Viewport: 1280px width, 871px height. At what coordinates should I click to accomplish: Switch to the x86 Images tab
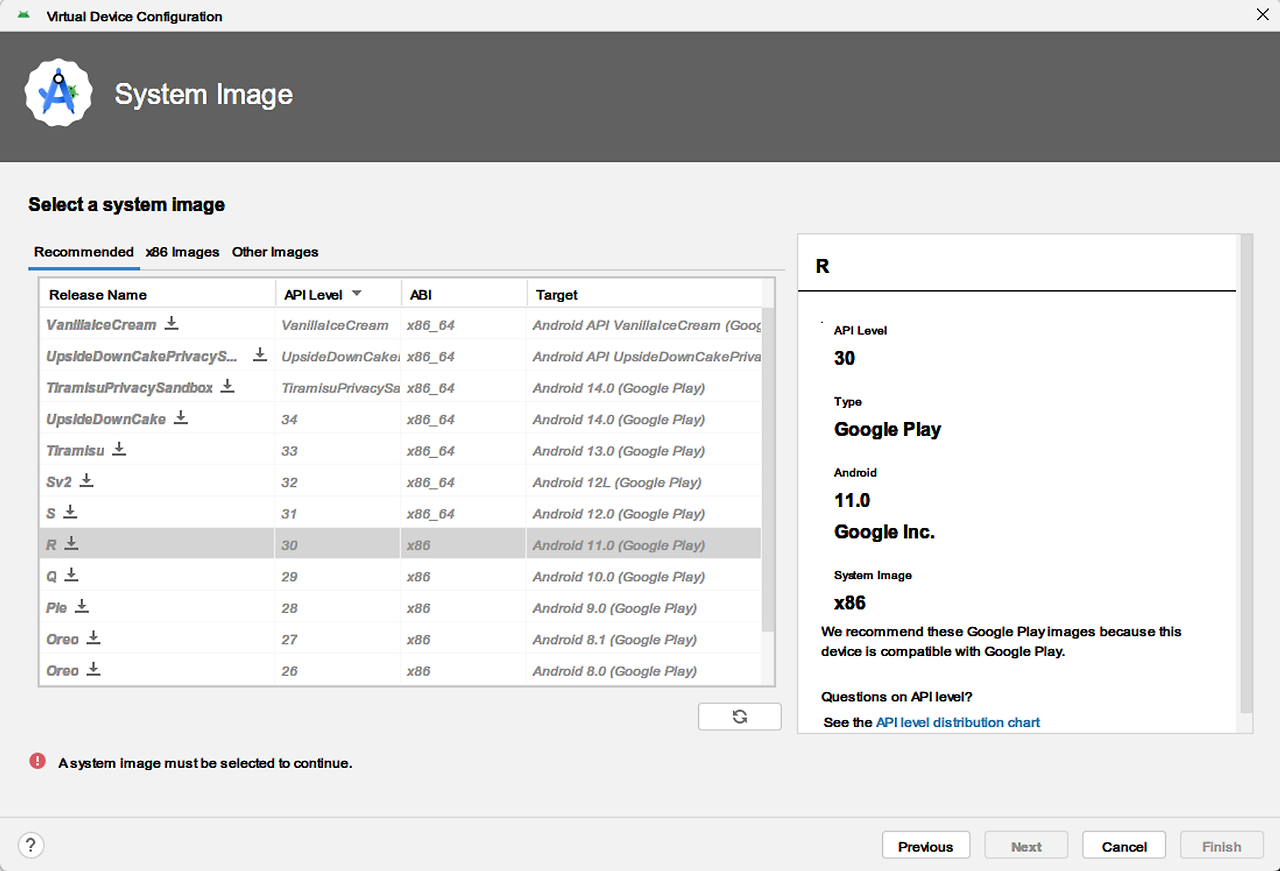click(182, 252)
